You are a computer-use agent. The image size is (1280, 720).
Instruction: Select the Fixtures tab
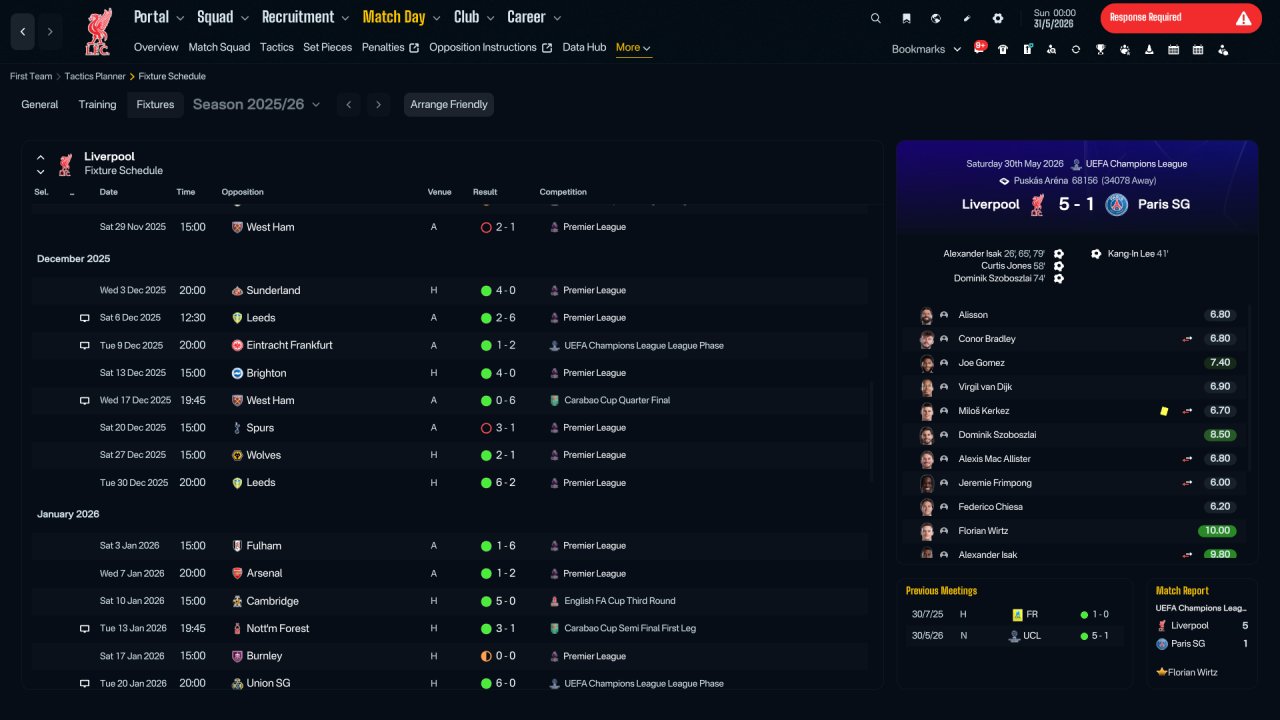pyautogui.click(x=155, y=105)
